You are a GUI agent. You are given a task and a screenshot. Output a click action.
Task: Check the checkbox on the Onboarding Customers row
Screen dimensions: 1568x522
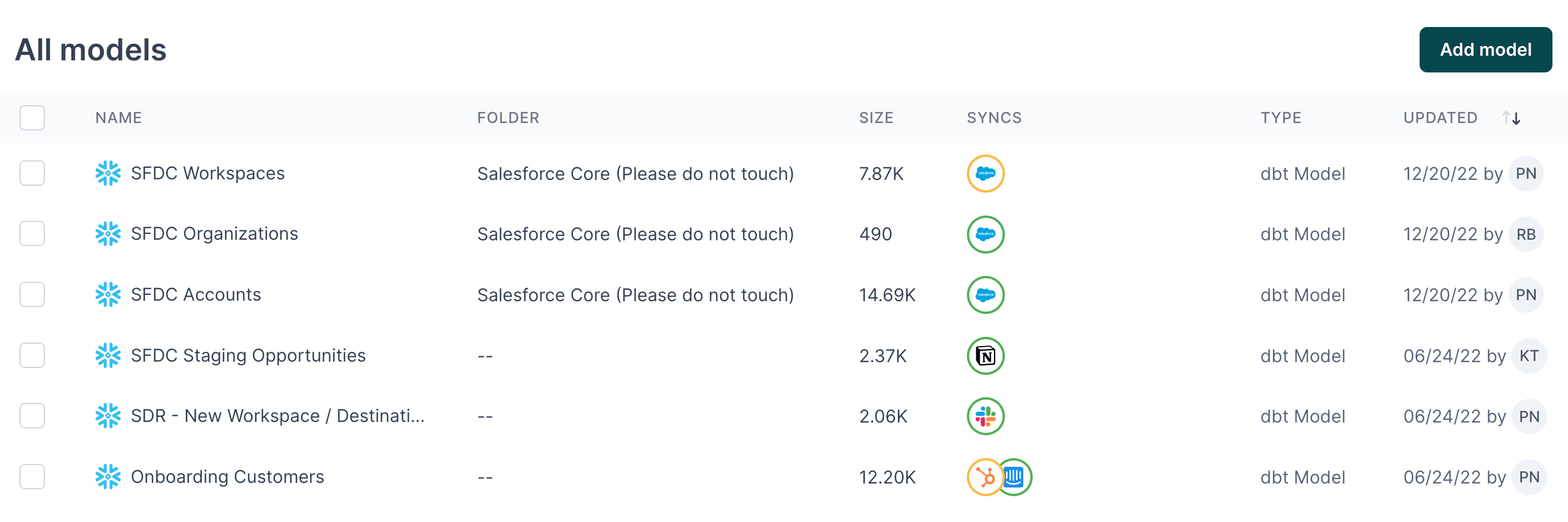click(32, 477)
